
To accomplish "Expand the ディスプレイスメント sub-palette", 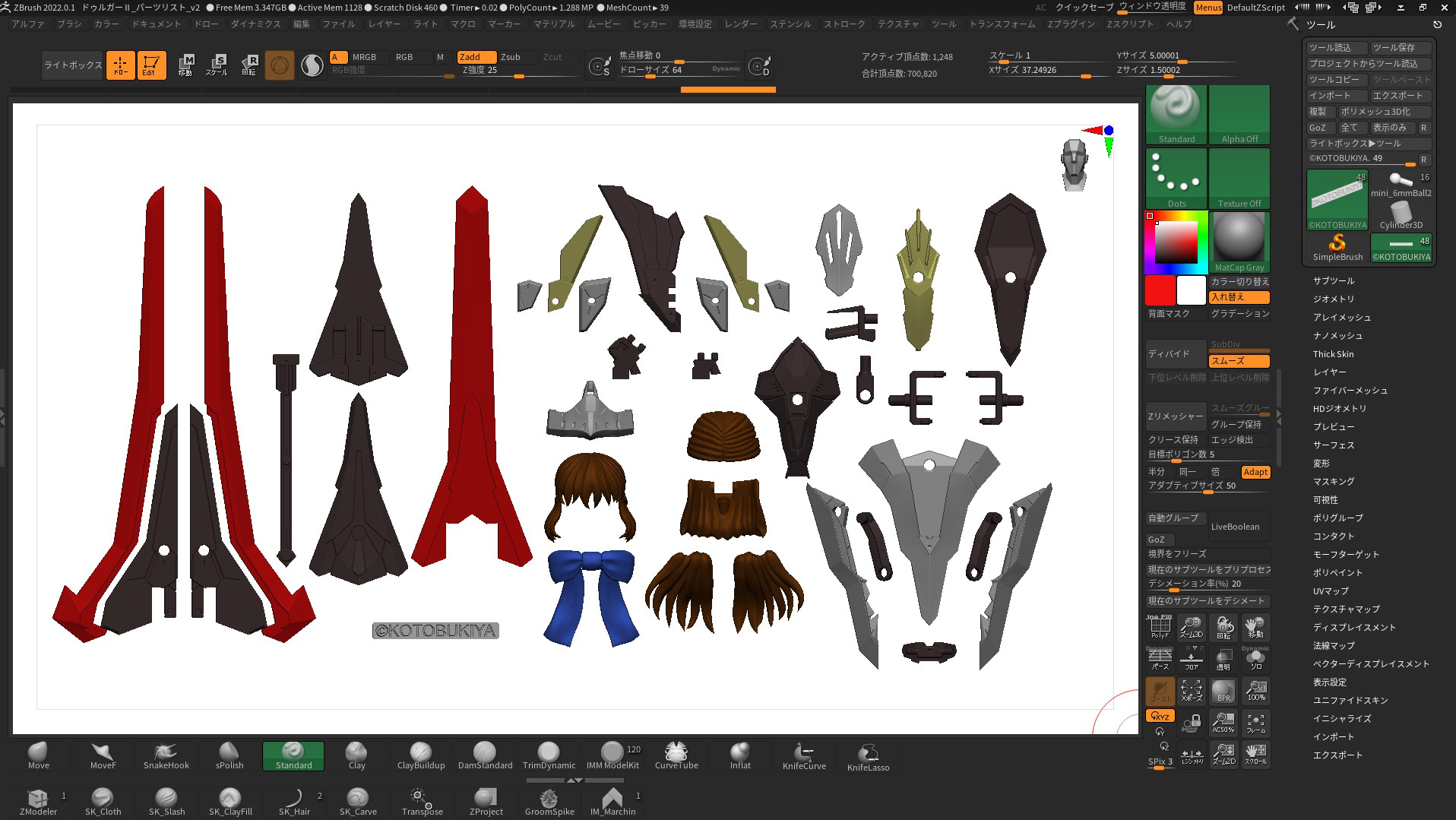I will click(x=1354, y=627).
